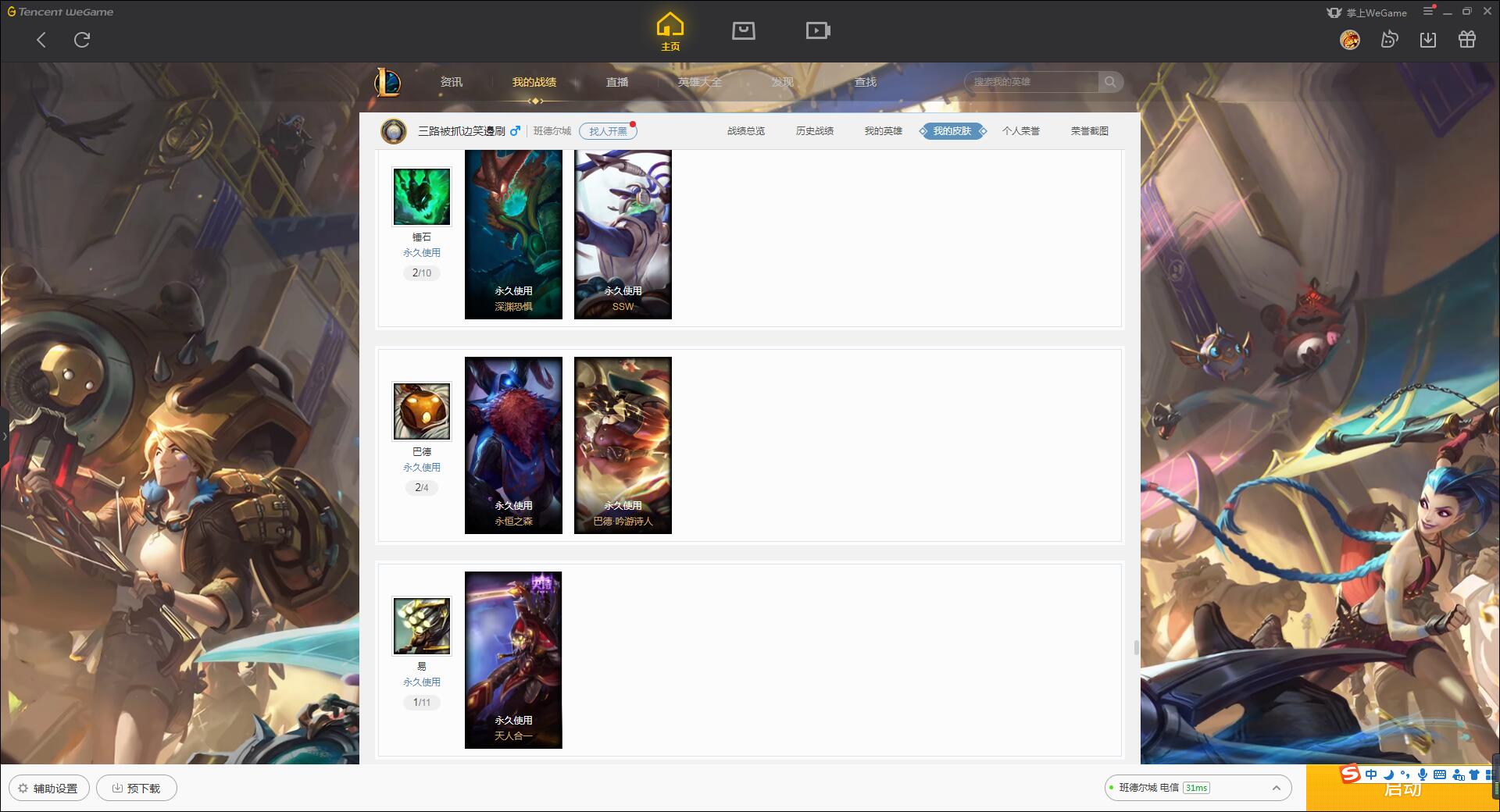The height and width of the screenshot is (812, 1500).
Task: Click the 锤石 champion portrait icon
Action: pyautogui.click(x=422, y=197)
